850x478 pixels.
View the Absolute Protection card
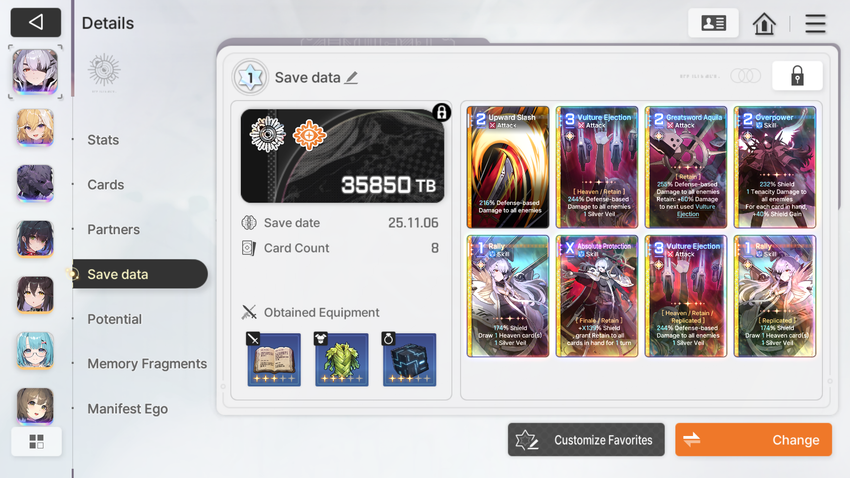(x=597, y=296)
